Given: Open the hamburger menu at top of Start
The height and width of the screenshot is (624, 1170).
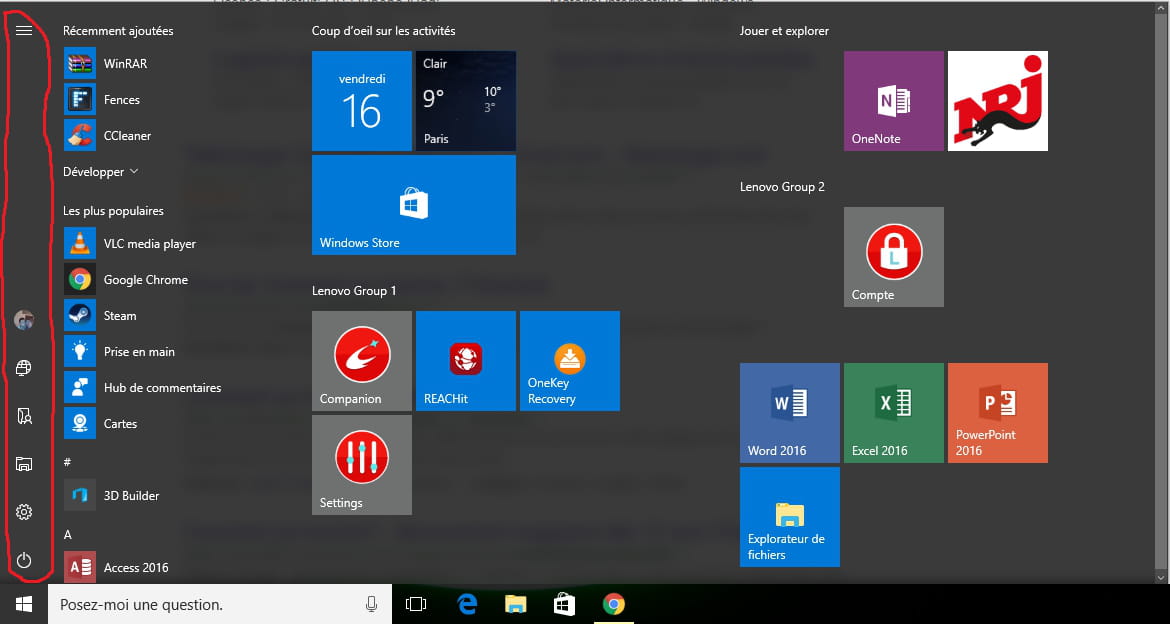Looking at the screenshot, I should pyautogui.click(x=24, y=31).
